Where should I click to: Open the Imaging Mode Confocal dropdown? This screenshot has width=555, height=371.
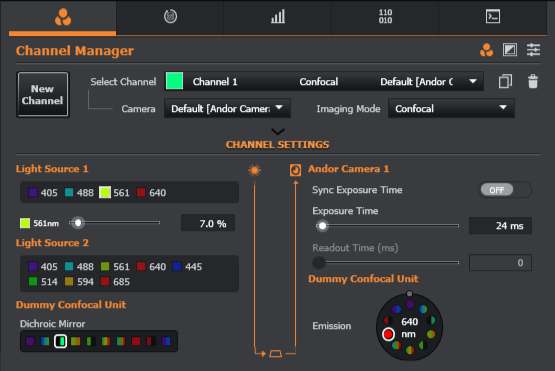tap(451, 108)
